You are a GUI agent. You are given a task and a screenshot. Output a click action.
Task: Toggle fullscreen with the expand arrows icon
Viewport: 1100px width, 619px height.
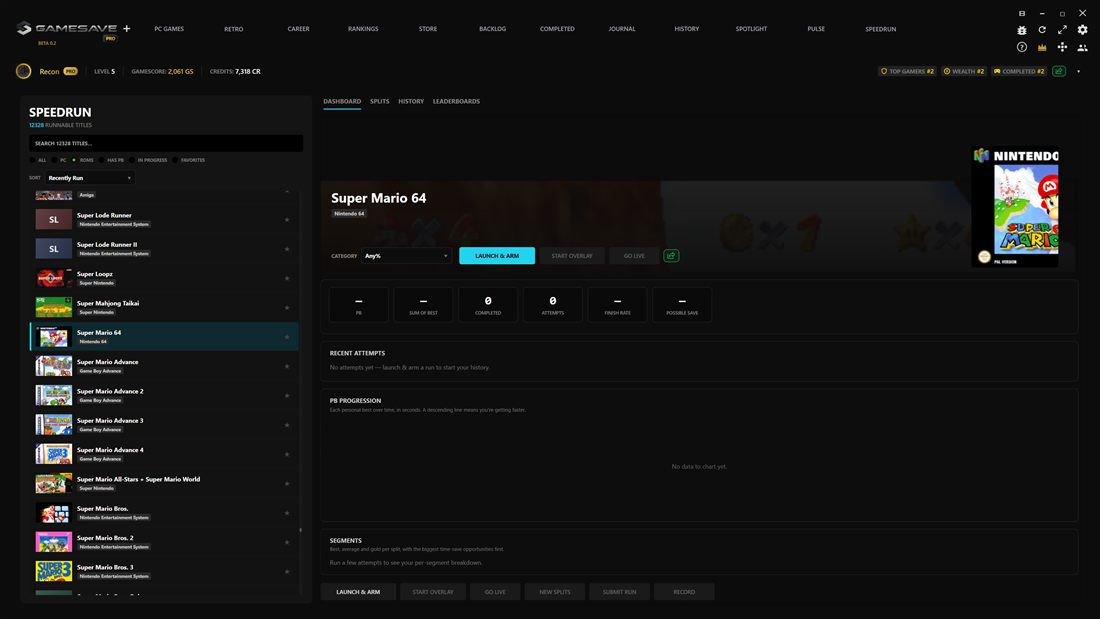click(x=1062, y=30)
